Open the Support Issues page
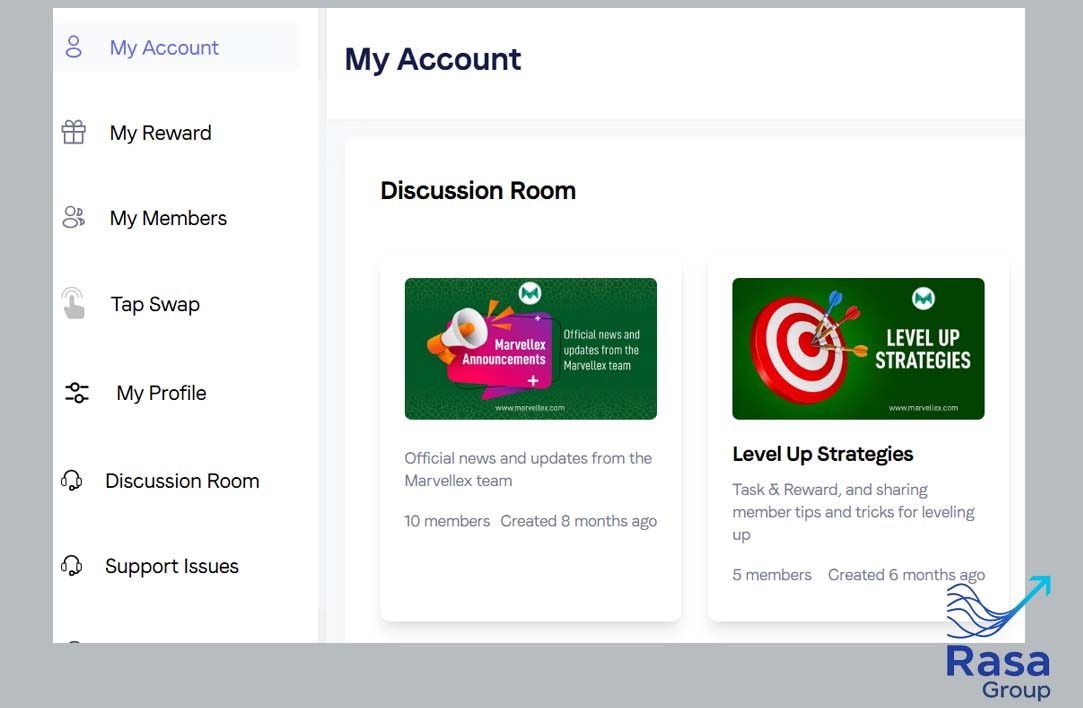Viewport: 1083px width, 708px height. point(172,566)
